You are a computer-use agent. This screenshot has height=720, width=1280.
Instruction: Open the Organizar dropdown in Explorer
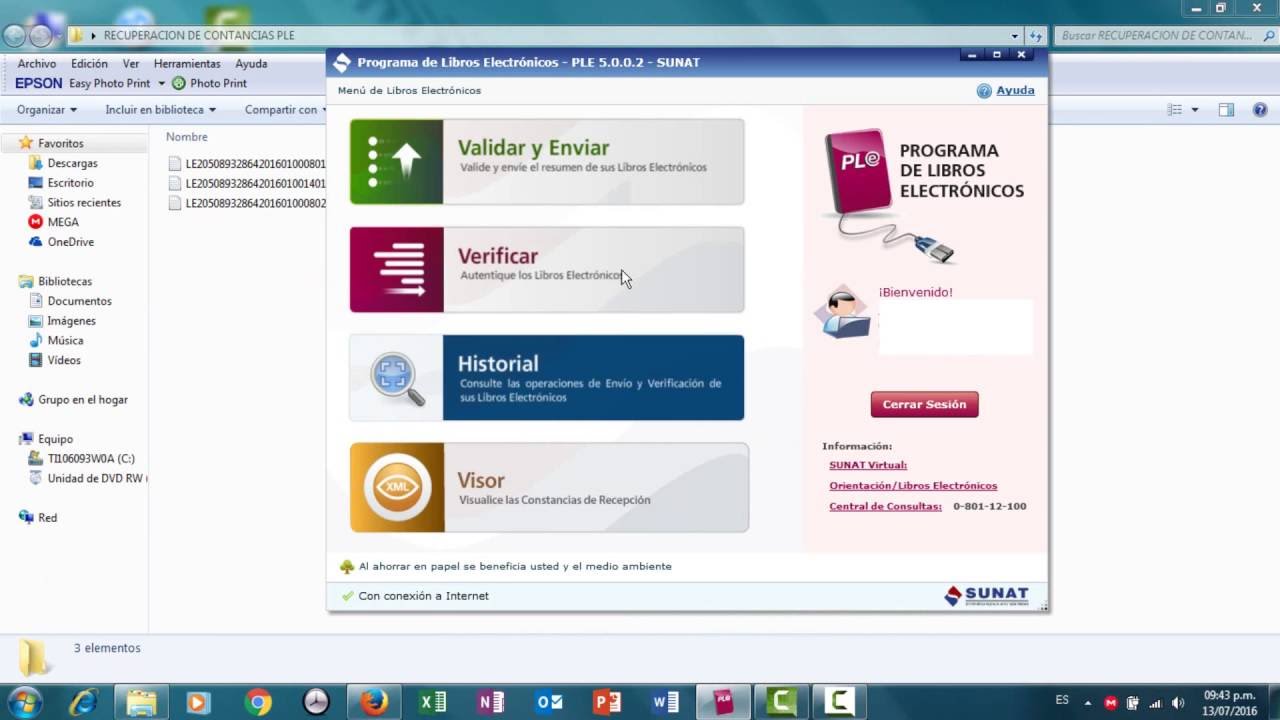47,110
